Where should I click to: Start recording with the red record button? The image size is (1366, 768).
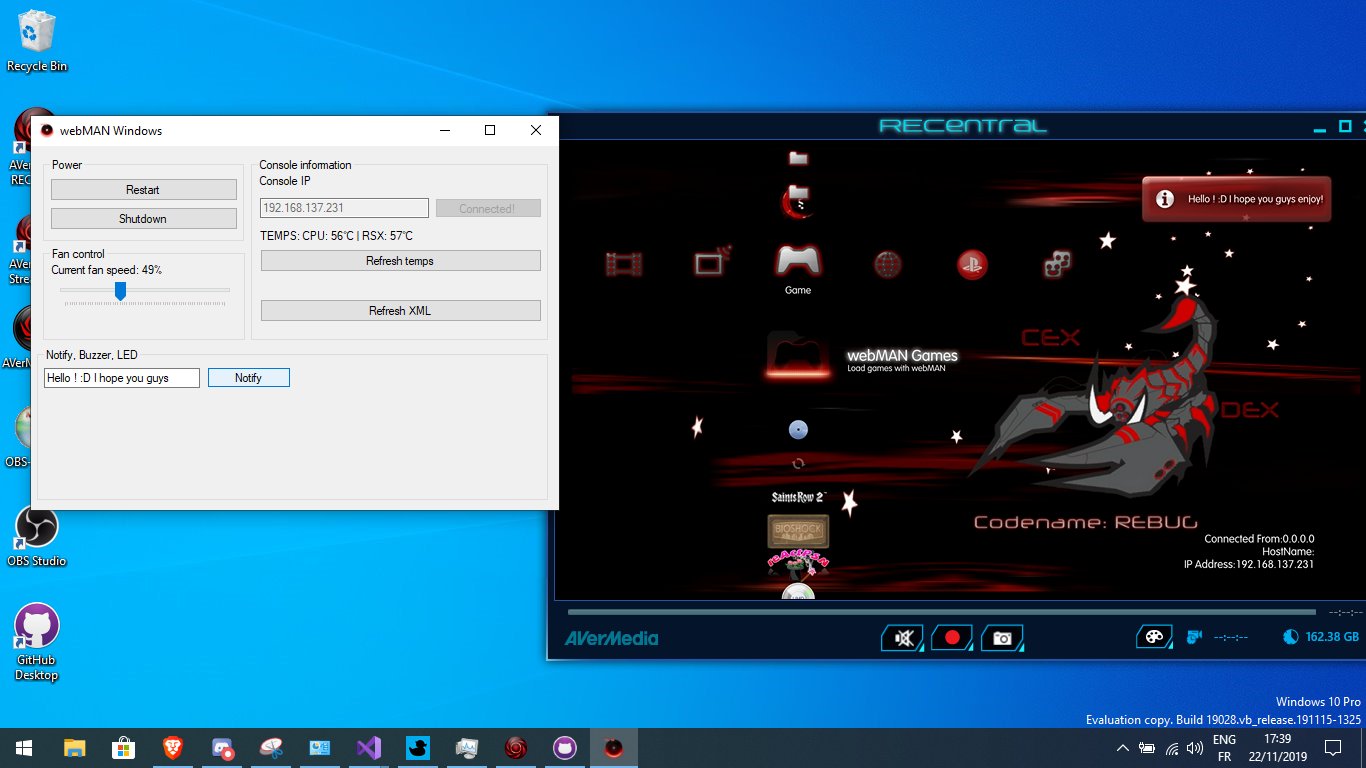coord(952,638)
